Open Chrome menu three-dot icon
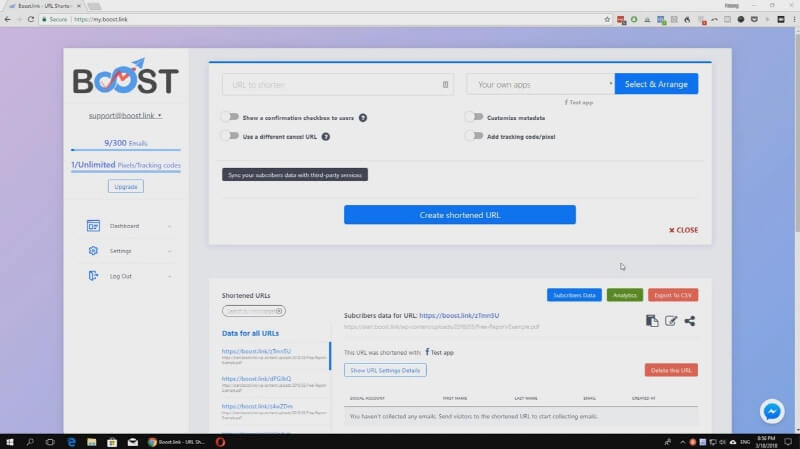Image resolution: width=800 pixels, height=449 pixels. point(794,19)
